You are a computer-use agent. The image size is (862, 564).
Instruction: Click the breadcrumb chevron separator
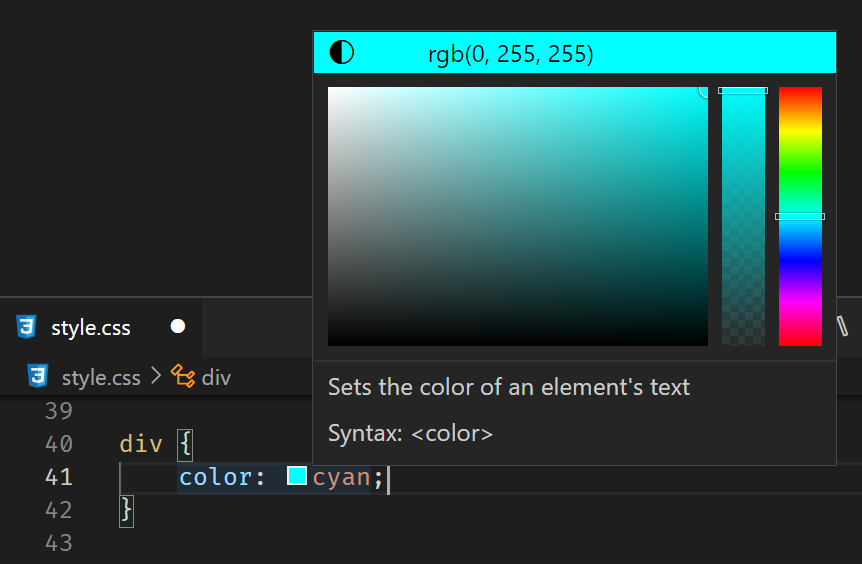coord(156,377)
